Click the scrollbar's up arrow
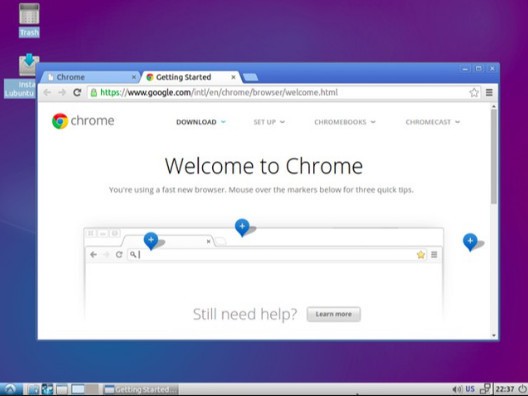The height and width of the screenshot is (396, 528). click(494, 106)
